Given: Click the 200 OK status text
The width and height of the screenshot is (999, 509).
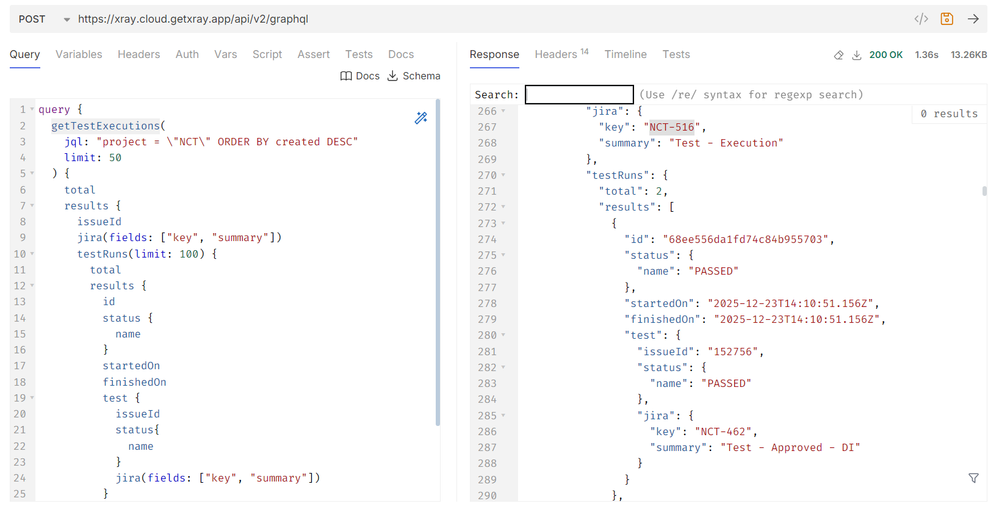Looking at the screenshot, I should (886, 55).
